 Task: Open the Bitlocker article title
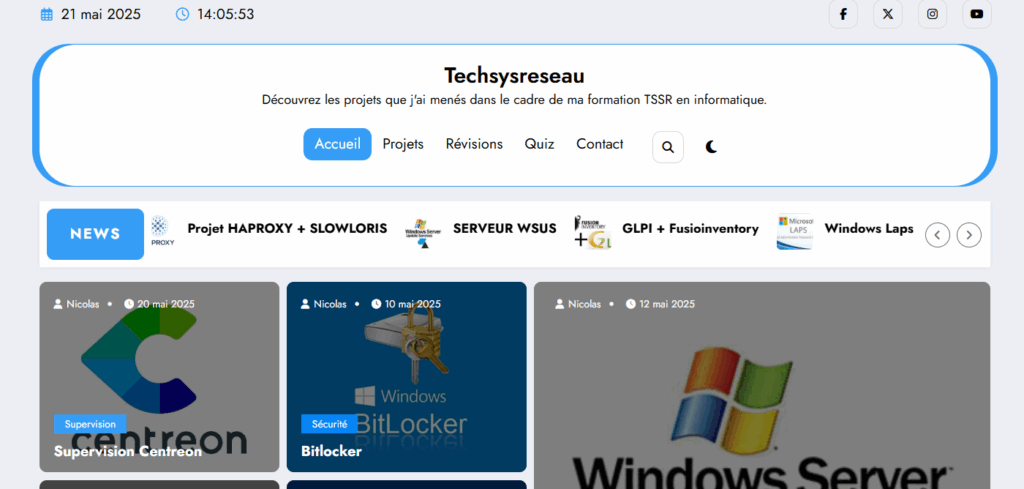click(331, 451)
